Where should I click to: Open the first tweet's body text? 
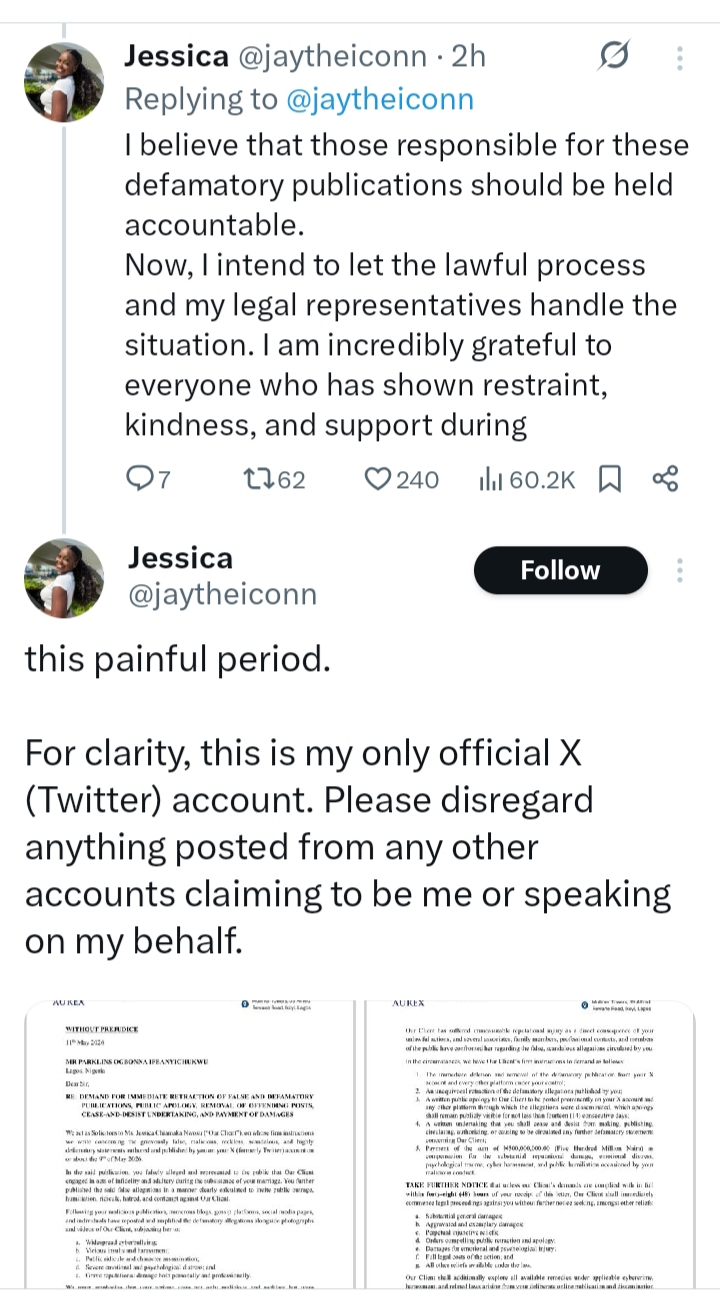(407, 285)
